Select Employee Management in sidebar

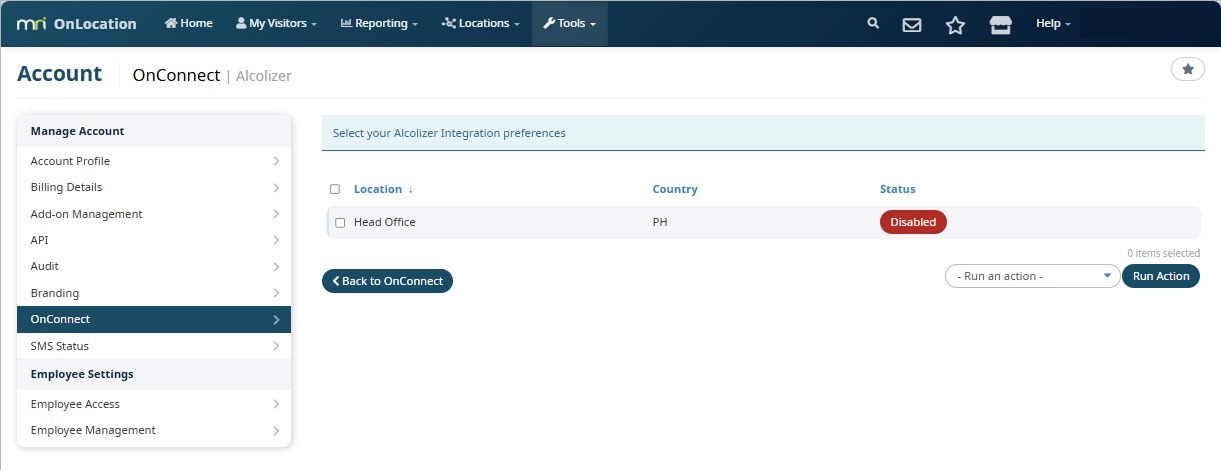pyautogui.click(x=154, y=430)
